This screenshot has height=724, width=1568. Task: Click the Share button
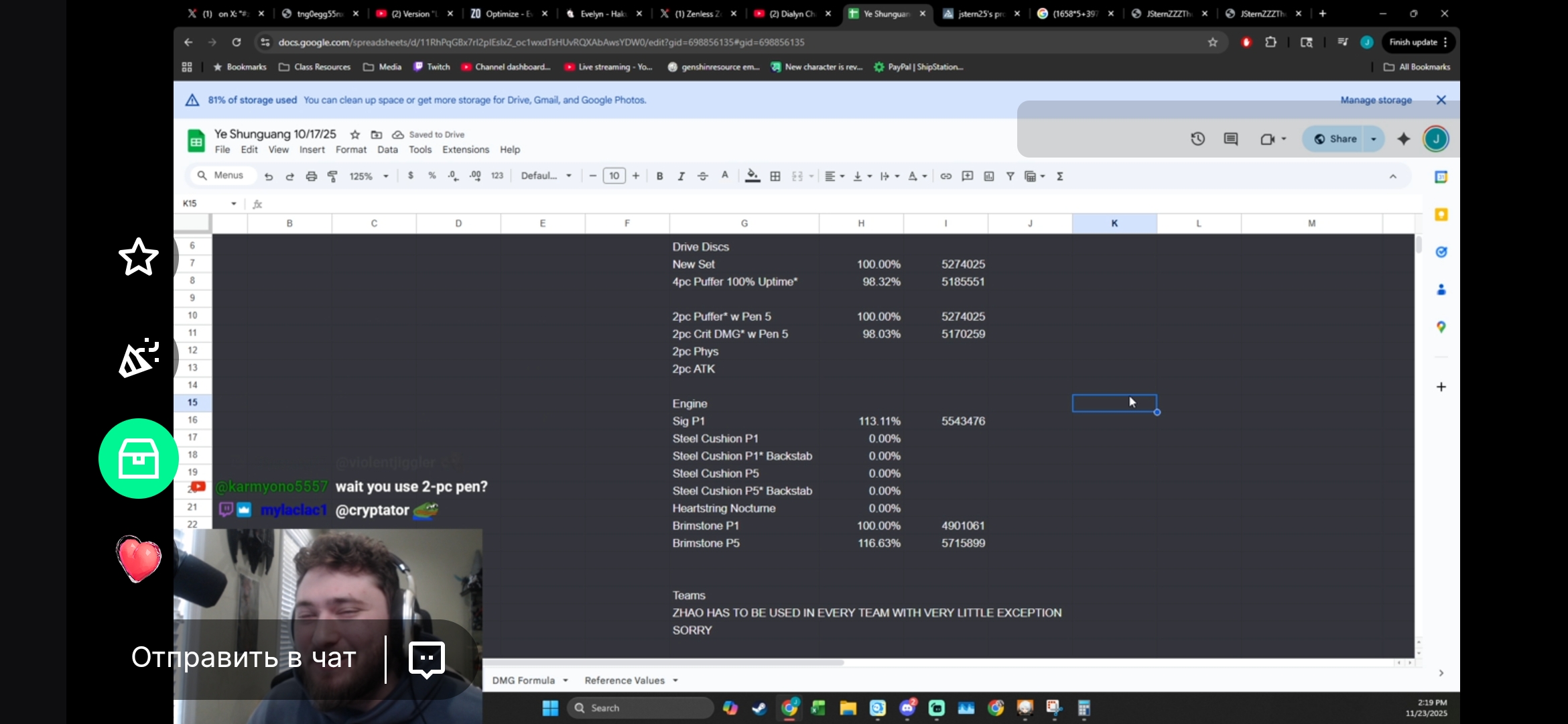click(x=1335, y=139)
